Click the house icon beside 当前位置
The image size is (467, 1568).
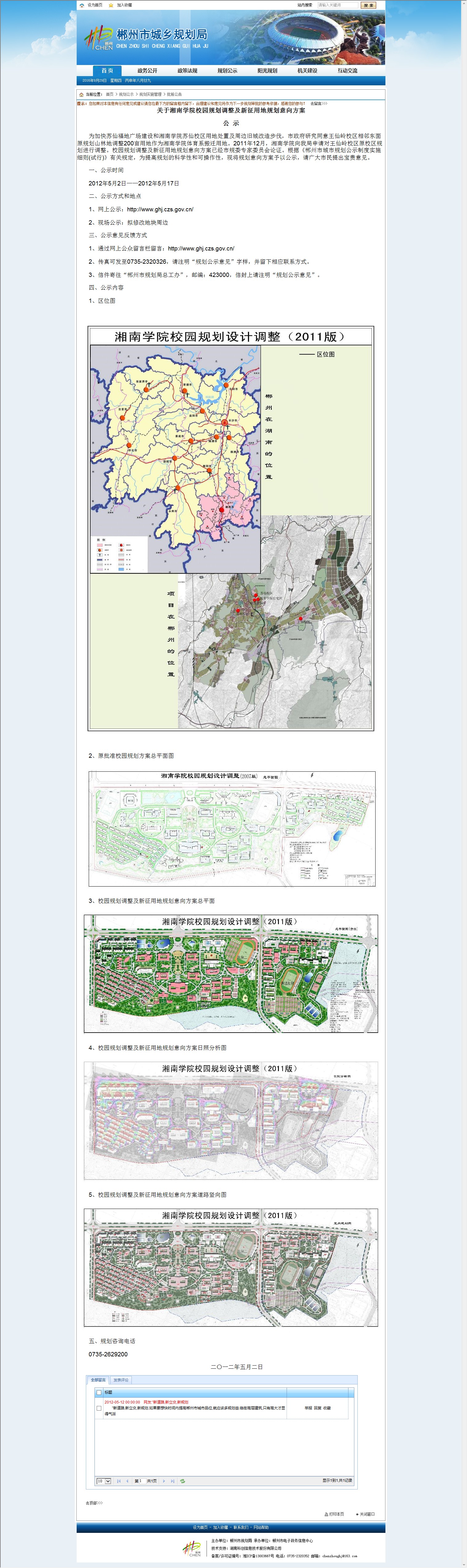tap(82, 94)
